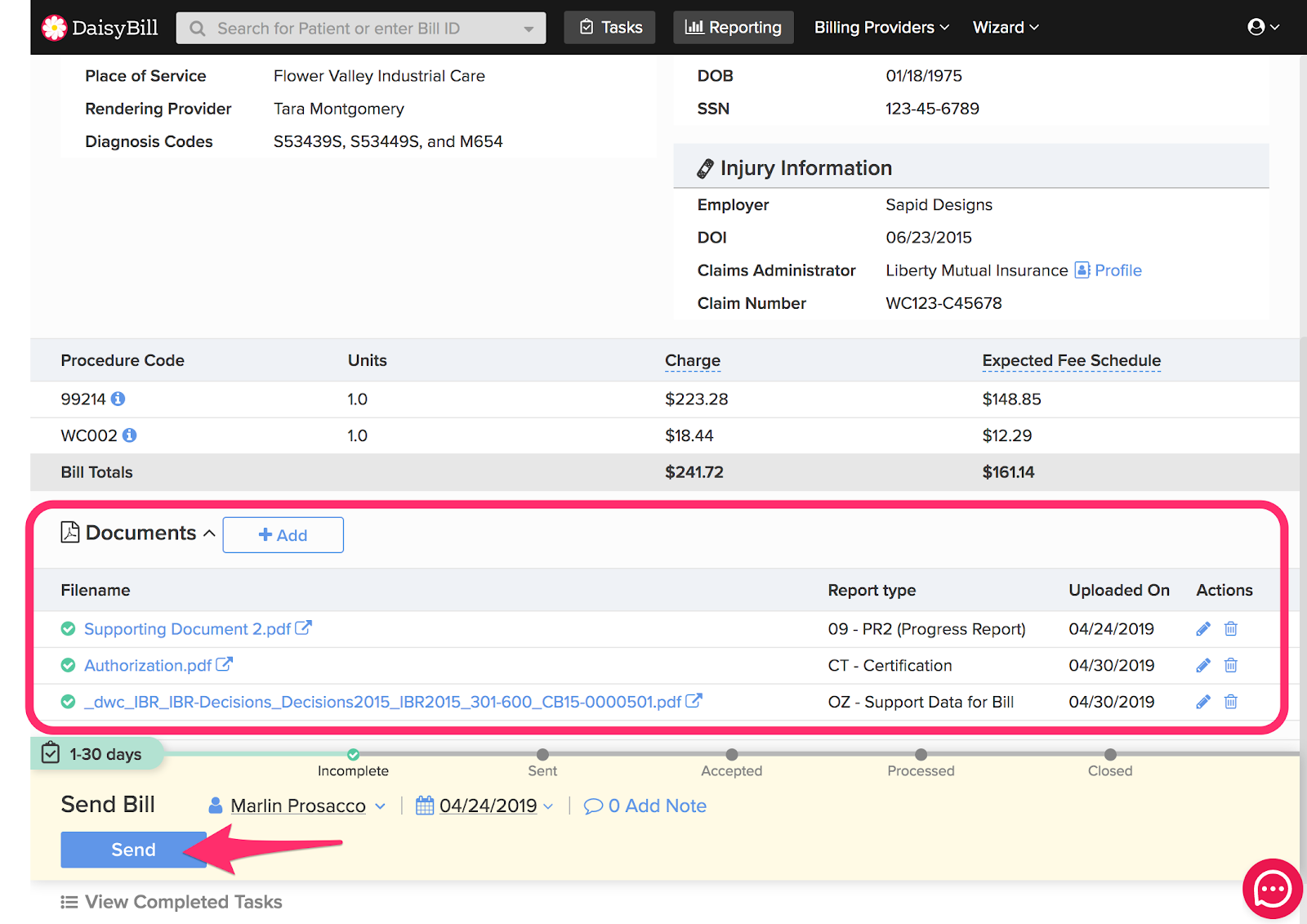Open the Reporting page

(x=734, y=28)
